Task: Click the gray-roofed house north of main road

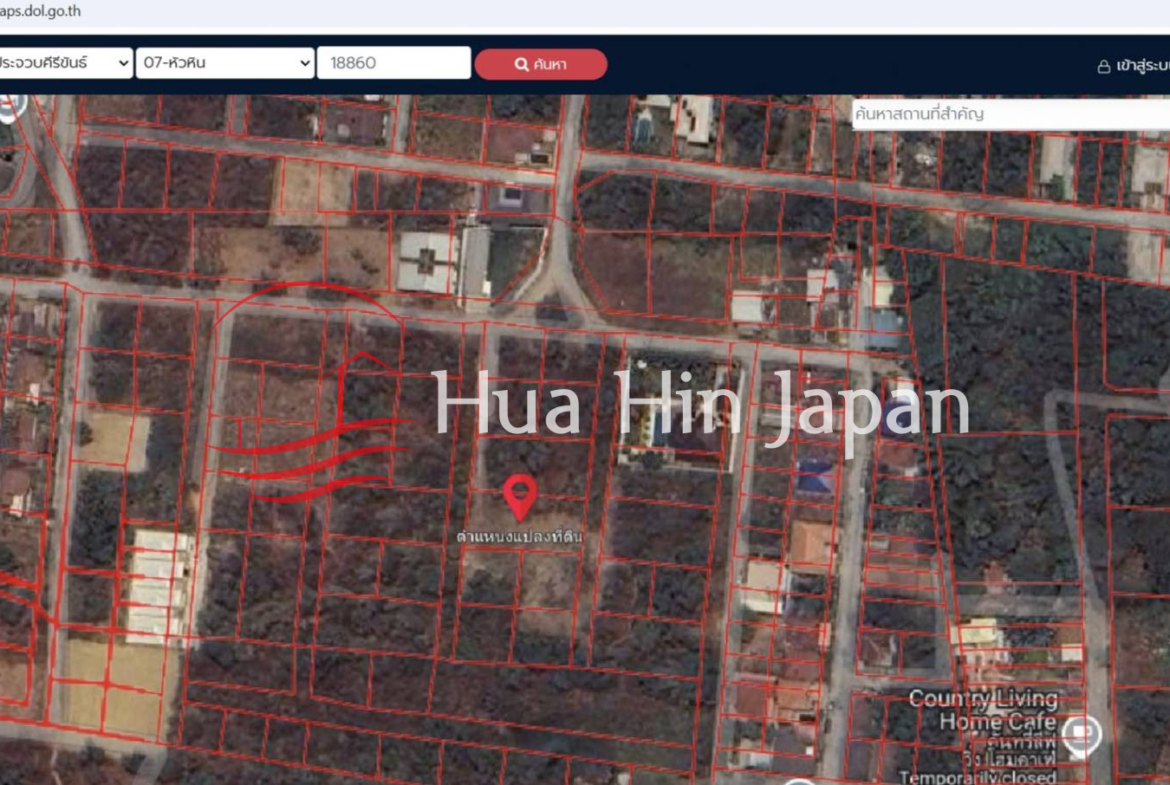Action: pyautogui.click(x=428, y=262)
